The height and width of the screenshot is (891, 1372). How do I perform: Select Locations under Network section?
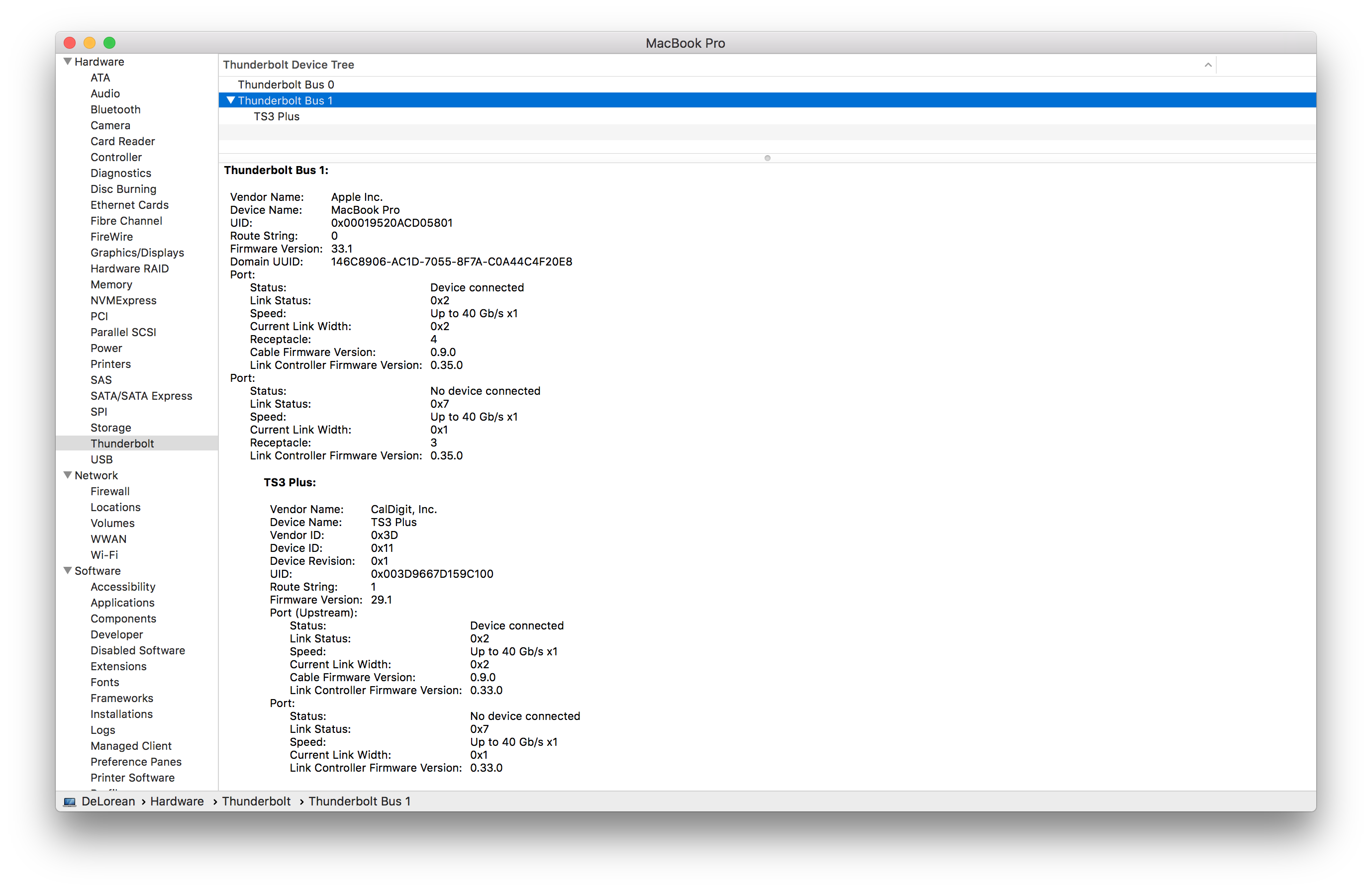[113, 507]
